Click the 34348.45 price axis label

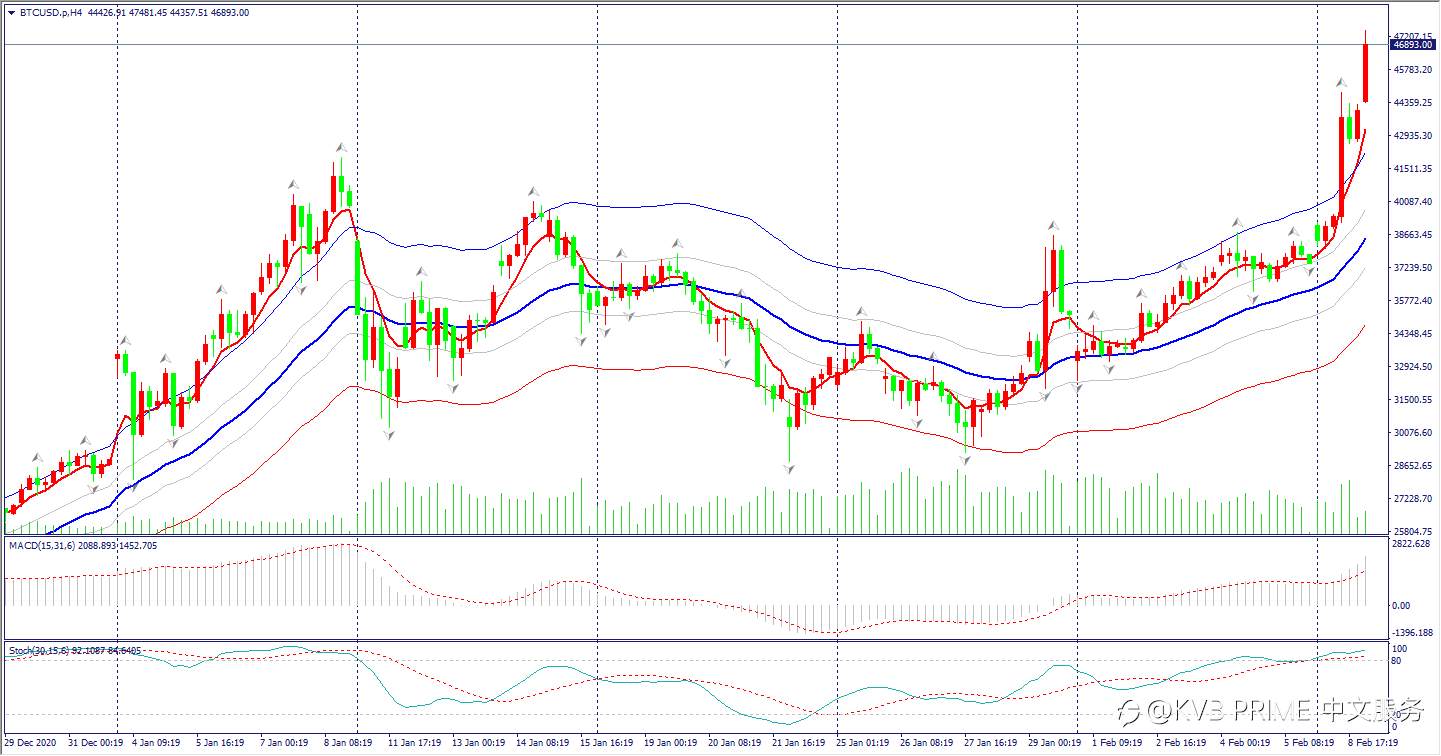(1414, 333)
